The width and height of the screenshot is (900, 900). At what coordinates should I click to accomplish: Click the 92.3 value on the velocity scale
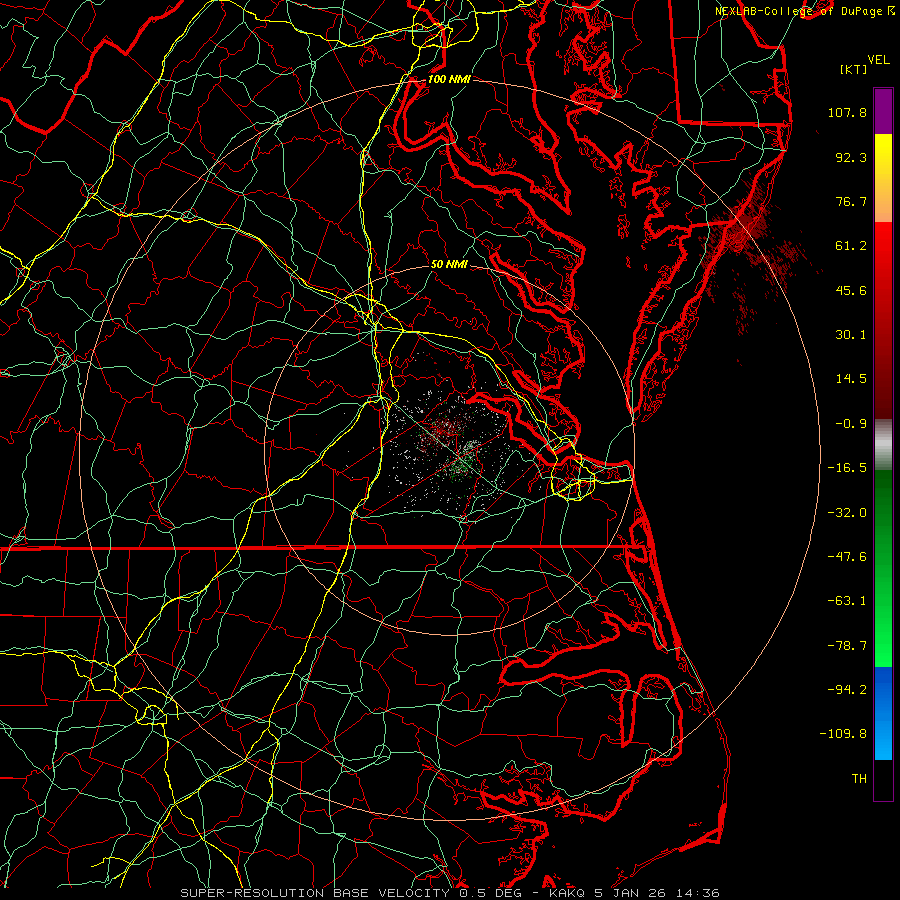851,157
